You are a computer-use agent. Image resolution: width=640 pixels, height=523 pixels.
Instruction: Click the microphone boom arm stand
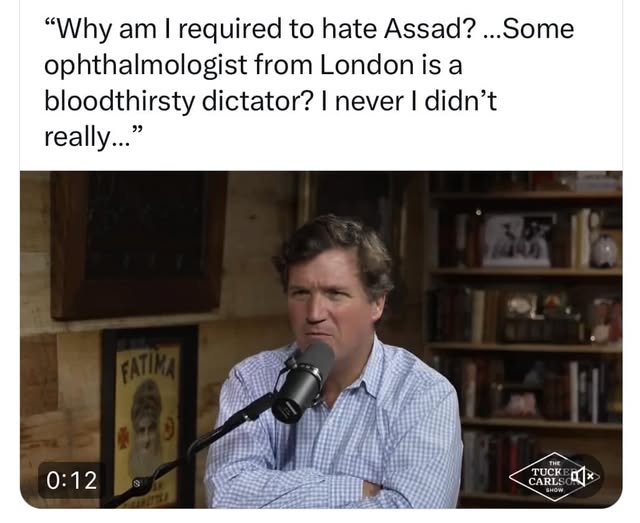(192, 449)
